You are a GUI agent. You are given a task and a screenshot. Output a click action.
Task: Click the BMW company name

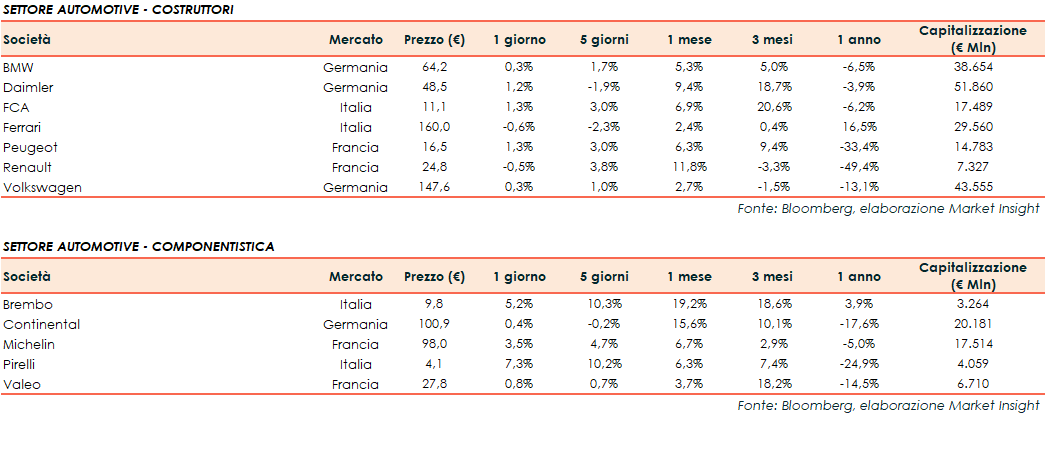point(16,67)
